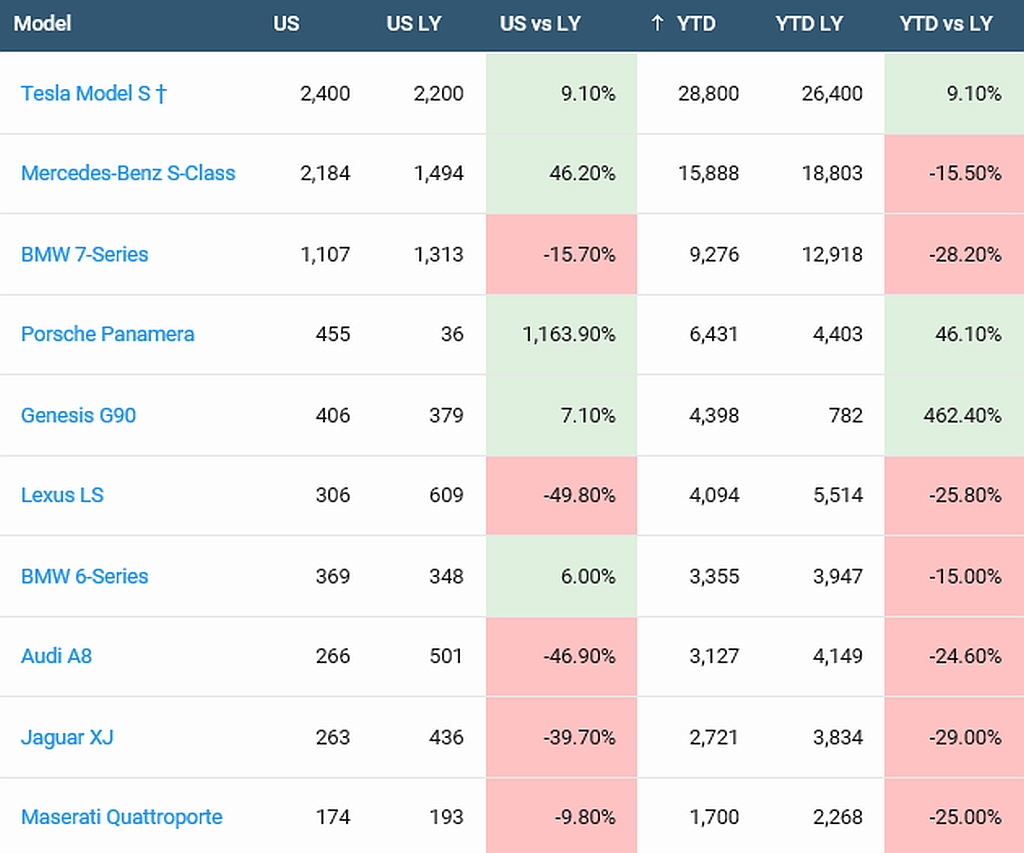
Task: Select the 2,721 YTD value for Jaguar XJ
Action: coord(714,737)
